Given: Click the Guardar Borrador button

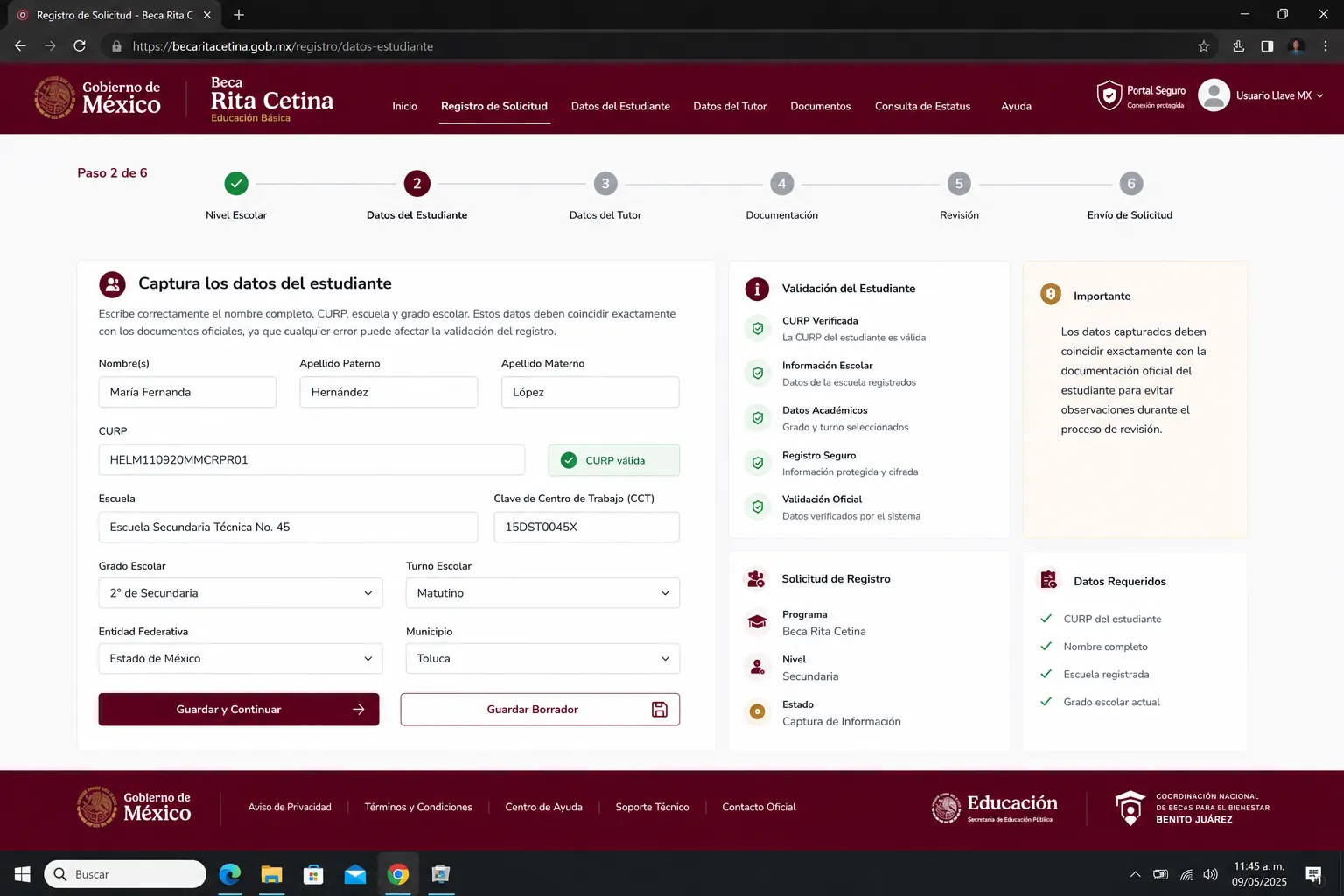Looking at the screenshot, I should [x=540, y=710].
